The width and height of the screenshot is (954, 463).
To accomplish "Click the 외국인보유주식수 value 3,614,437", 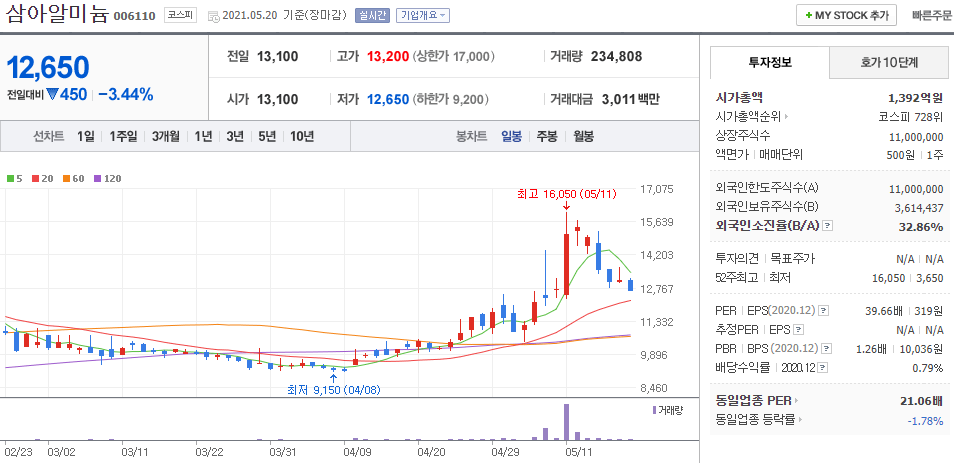I will pyautogui.click(x=919, y=207).
